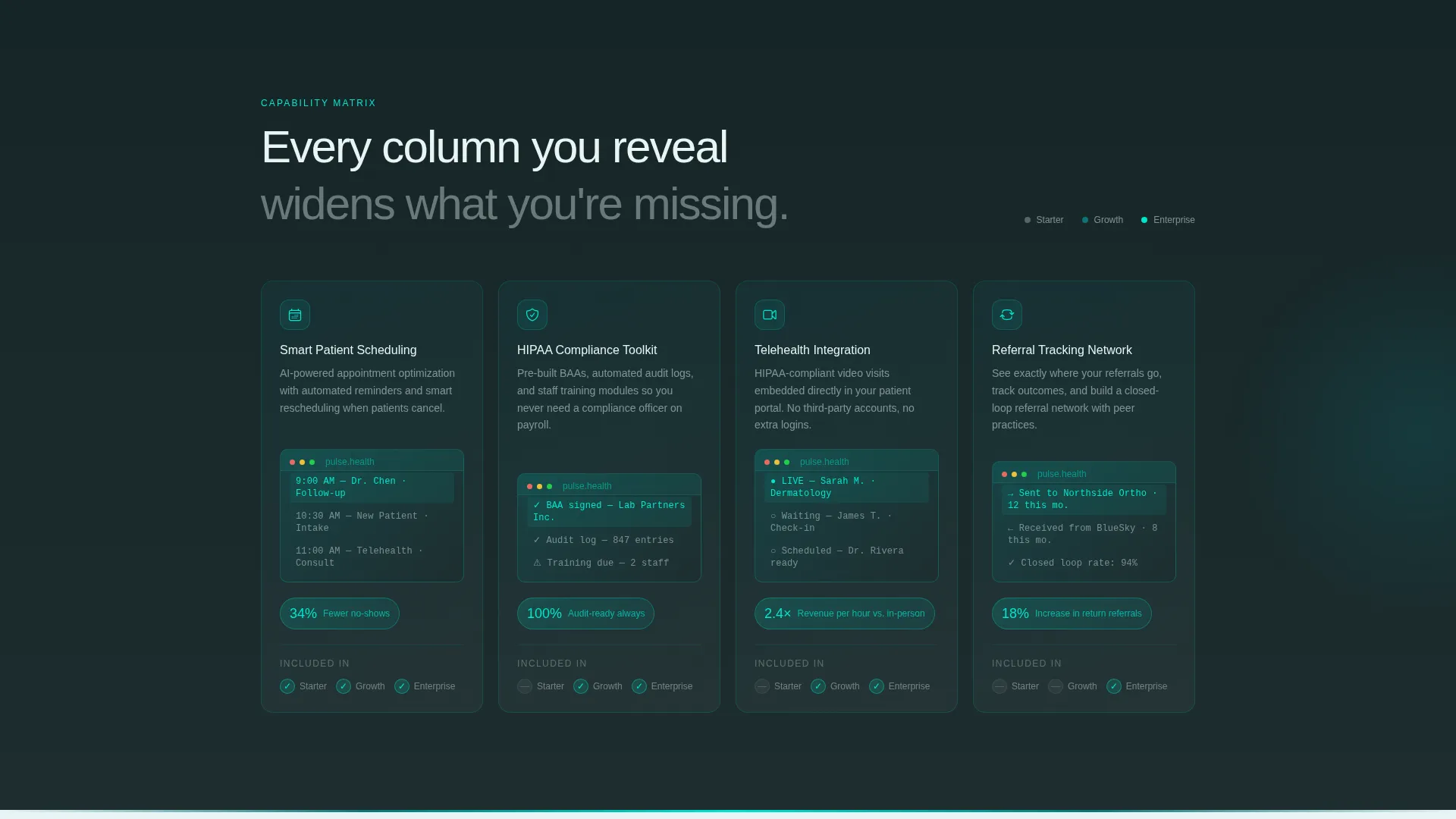
Task: Click Scheduled Dr. Rivera ready row
Action: (847, 557)
